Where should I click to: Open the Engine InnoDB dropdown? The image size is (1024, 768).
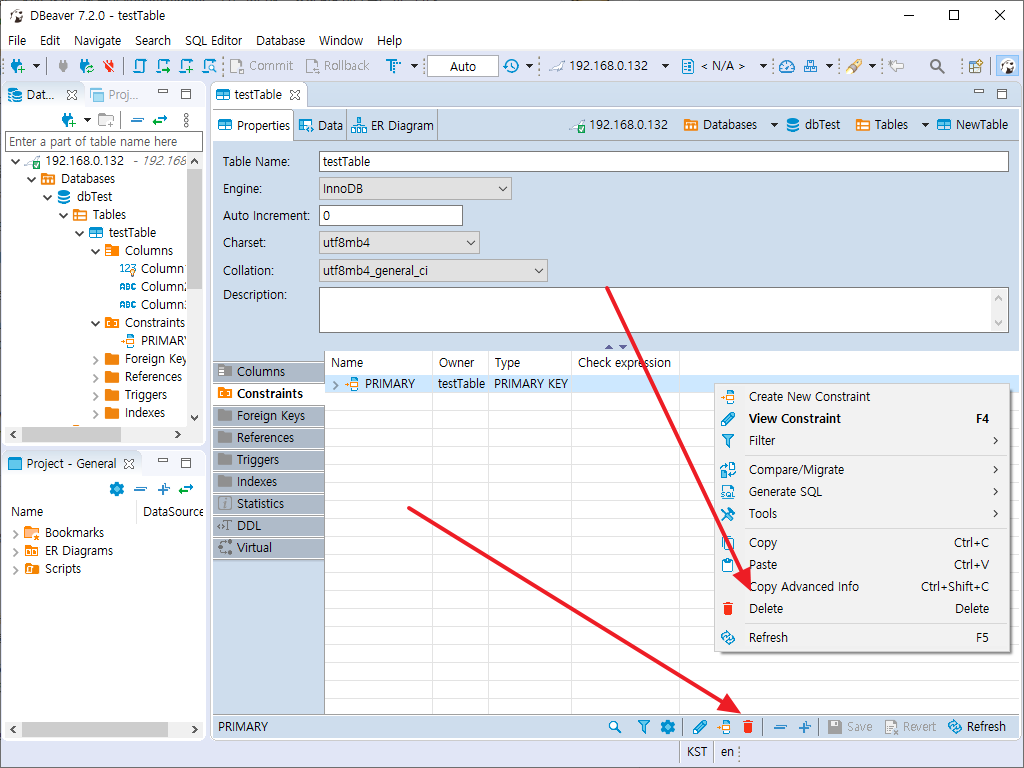pyautogui.click(x=415, y=189)
